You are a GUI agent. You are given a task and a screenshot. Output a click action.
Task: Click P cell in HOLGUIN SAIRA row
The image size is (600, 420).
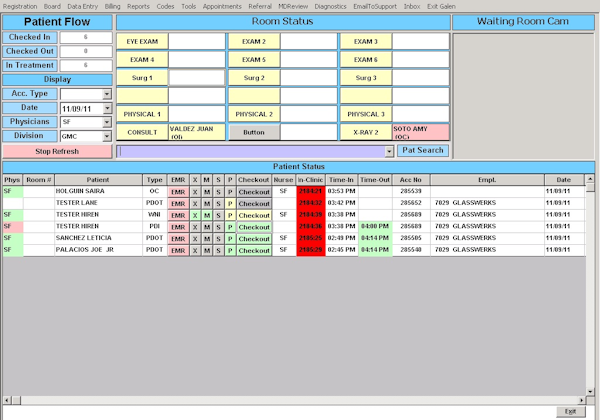pos(229,190)
